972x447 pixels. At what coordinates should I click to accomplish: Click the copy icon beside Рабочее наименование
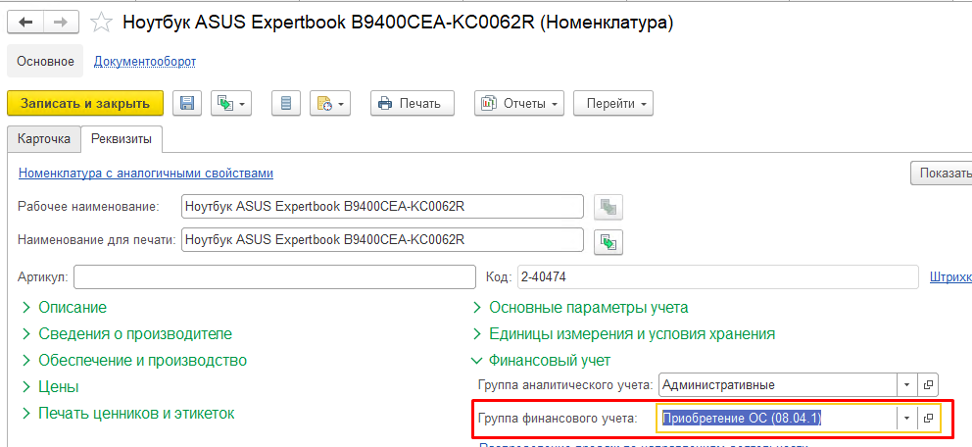point(608,207)
